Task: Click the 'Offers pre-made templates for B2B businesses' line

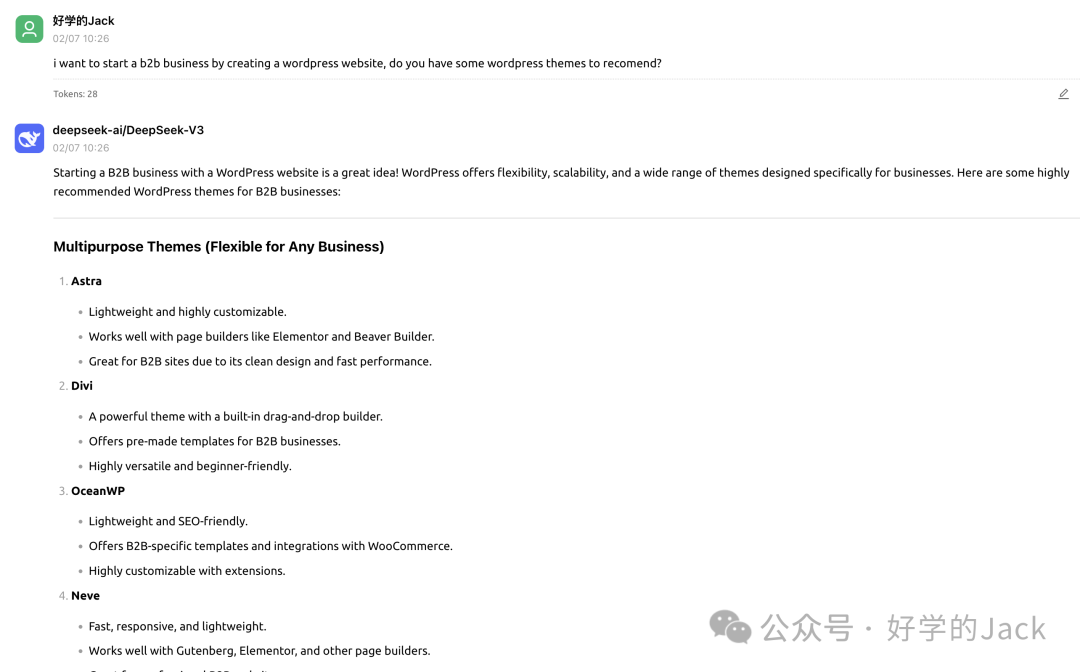Action: tap(214, 441)
